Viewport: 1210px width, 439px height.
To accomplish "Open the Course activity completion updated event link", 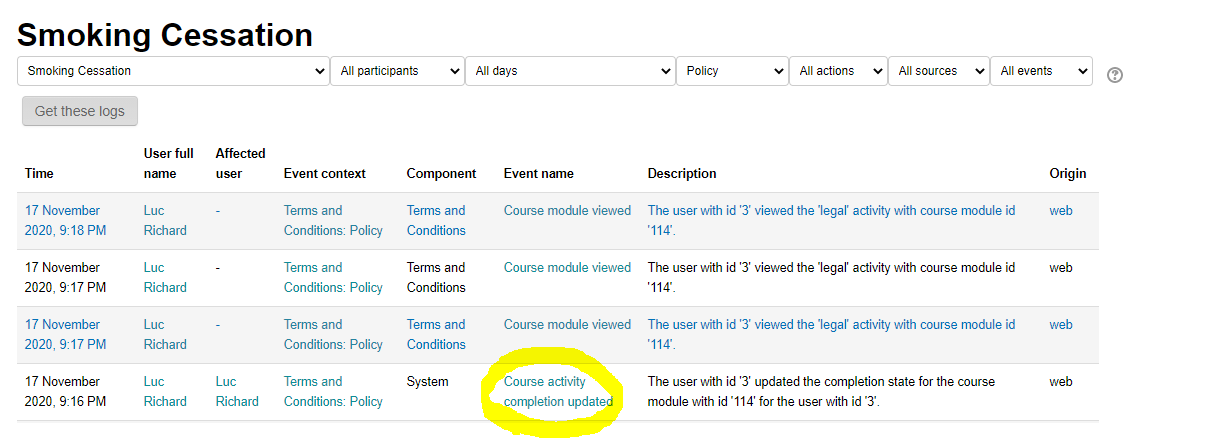I will coord(558,391).
